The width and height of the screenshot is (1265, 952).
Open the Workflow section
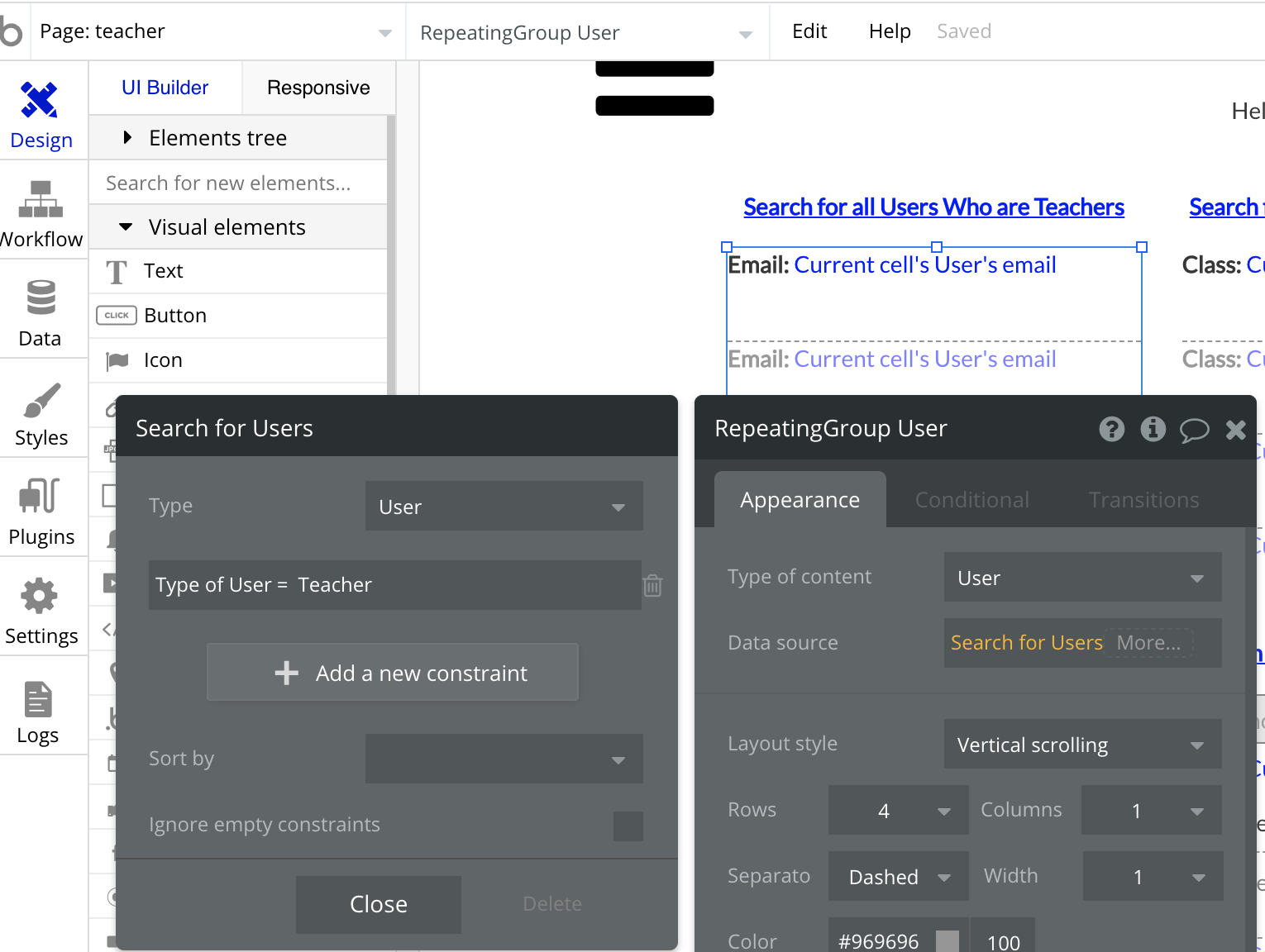click(x=41, y=213)
